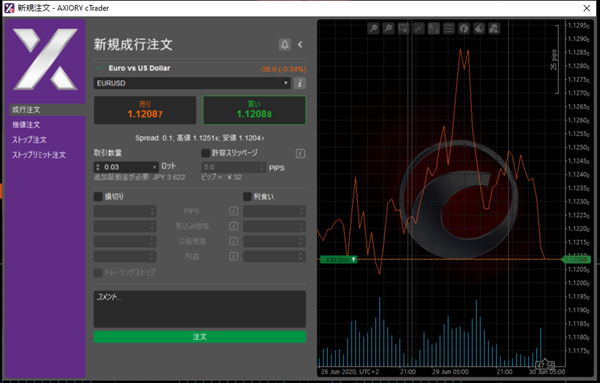Open the line chart type icon

(x=419, y=28)
